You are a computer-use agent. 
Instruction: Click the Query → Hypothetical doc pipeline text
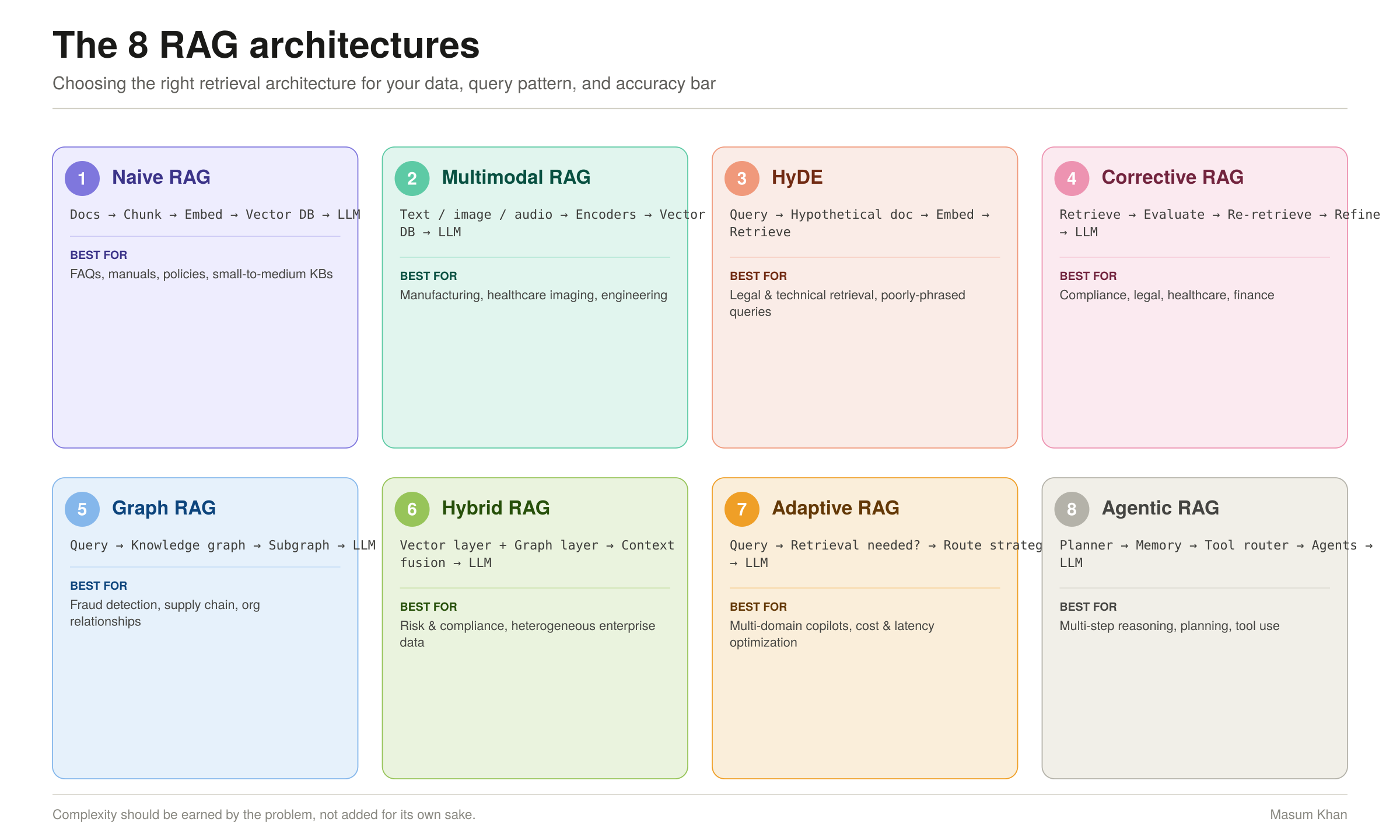coord(859,223)
